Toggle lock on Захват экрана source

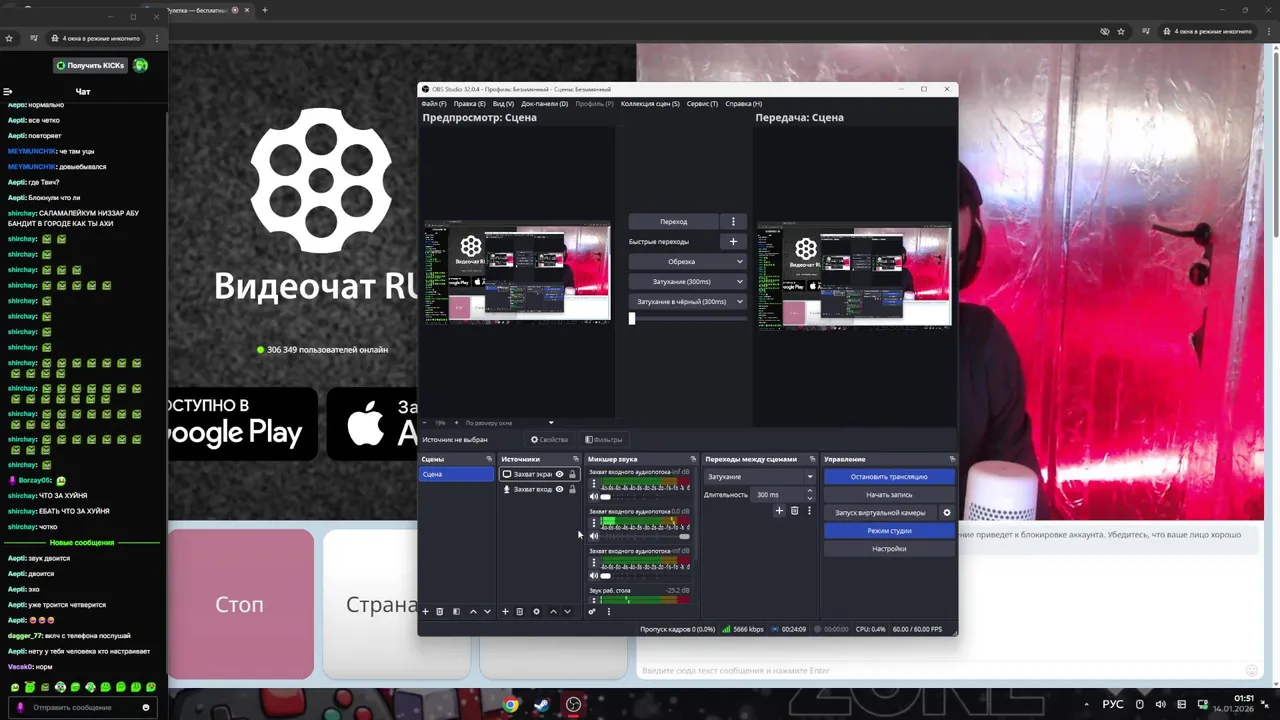tap(572, 474)
